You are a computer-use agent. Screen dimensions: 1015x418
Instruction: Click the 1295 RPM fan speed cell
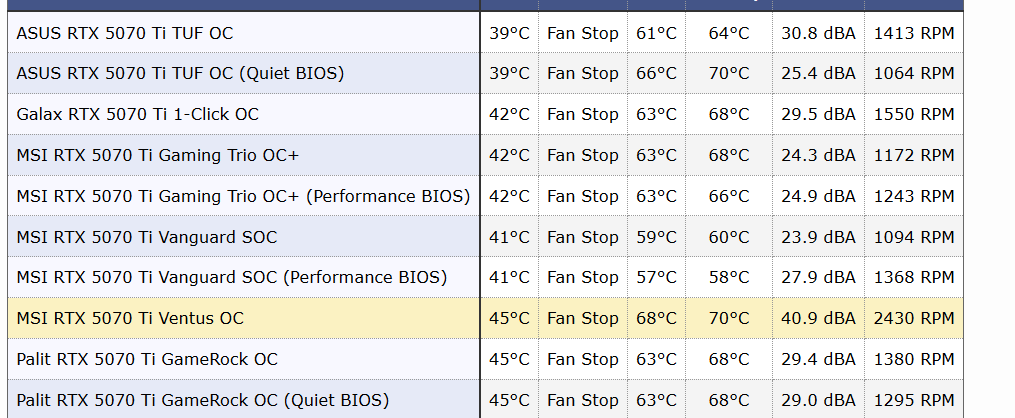pos(914,400)
